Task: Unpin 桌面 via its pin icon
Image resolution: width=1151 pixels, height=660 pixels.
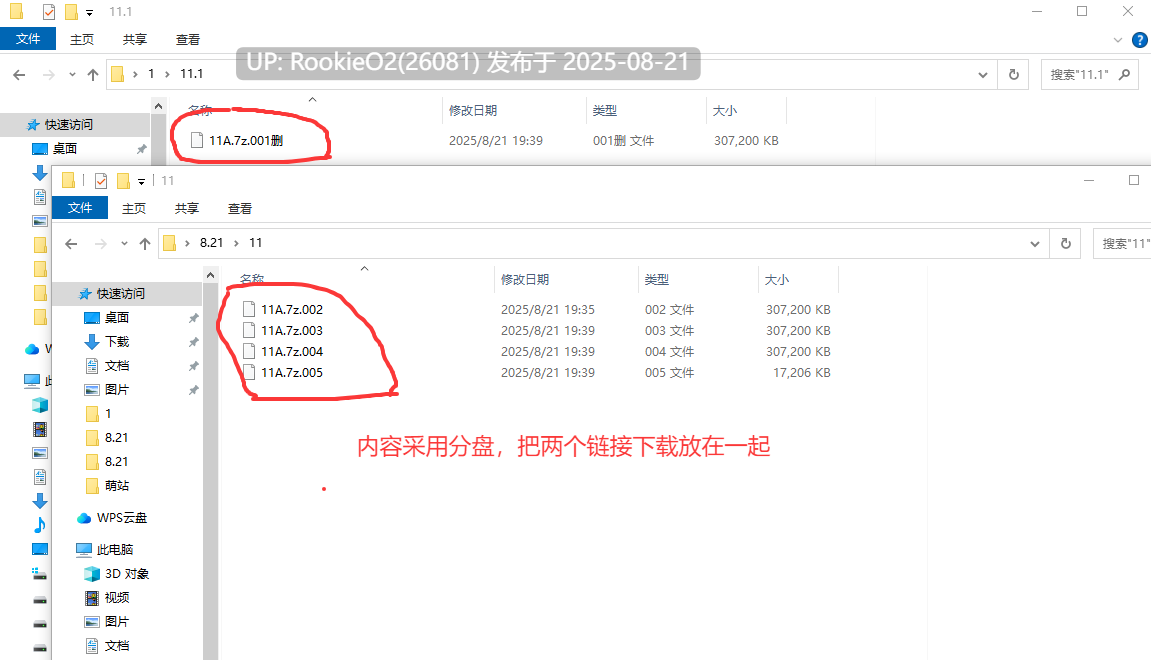Action: pyautogui.click(x=194, y=318)
